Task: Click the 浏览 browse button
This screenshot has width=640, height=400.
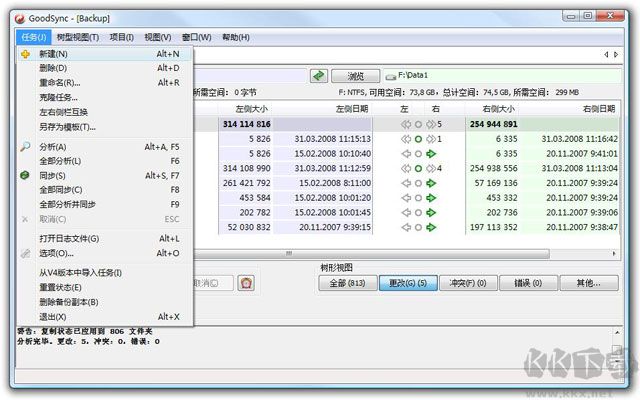Action: pos(356,76)
